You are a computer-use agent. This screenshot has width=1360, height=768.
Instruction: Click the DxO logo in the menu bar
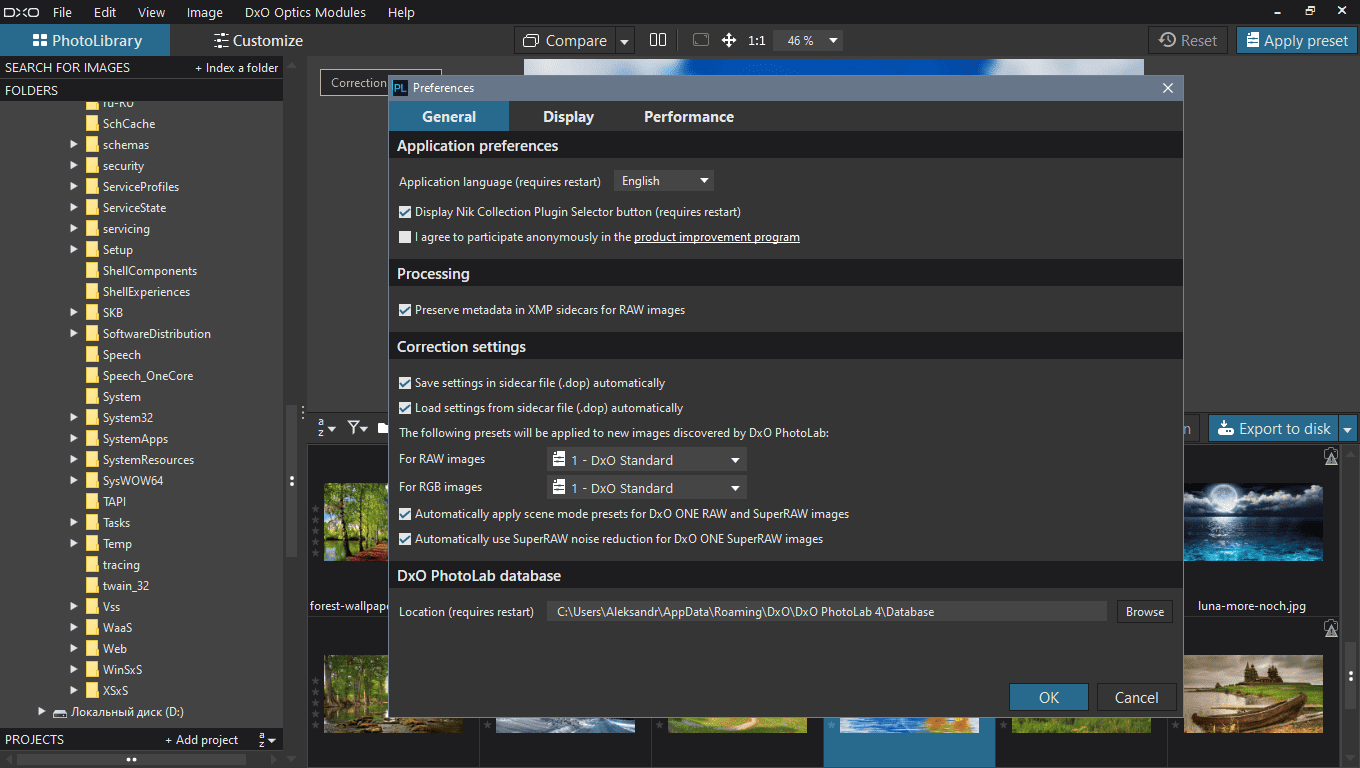click(19, 13)
